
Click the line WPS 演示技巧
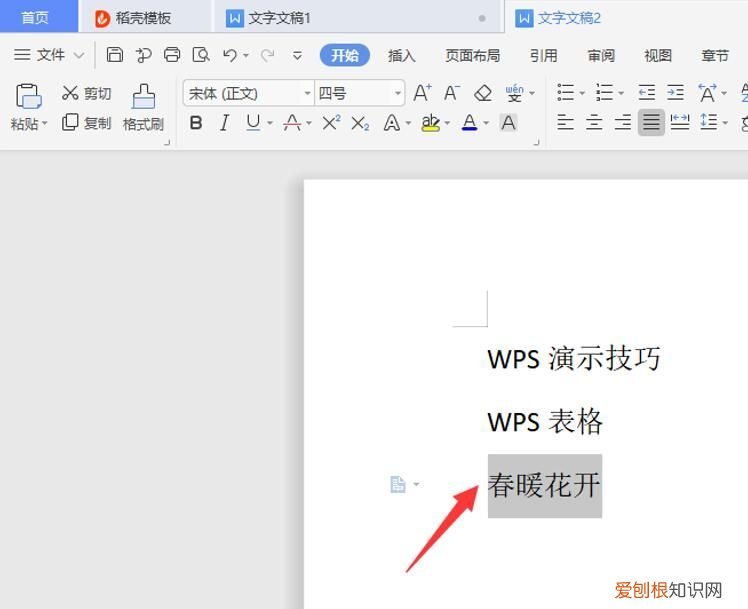pyautogui.click(x=574, y=358)
